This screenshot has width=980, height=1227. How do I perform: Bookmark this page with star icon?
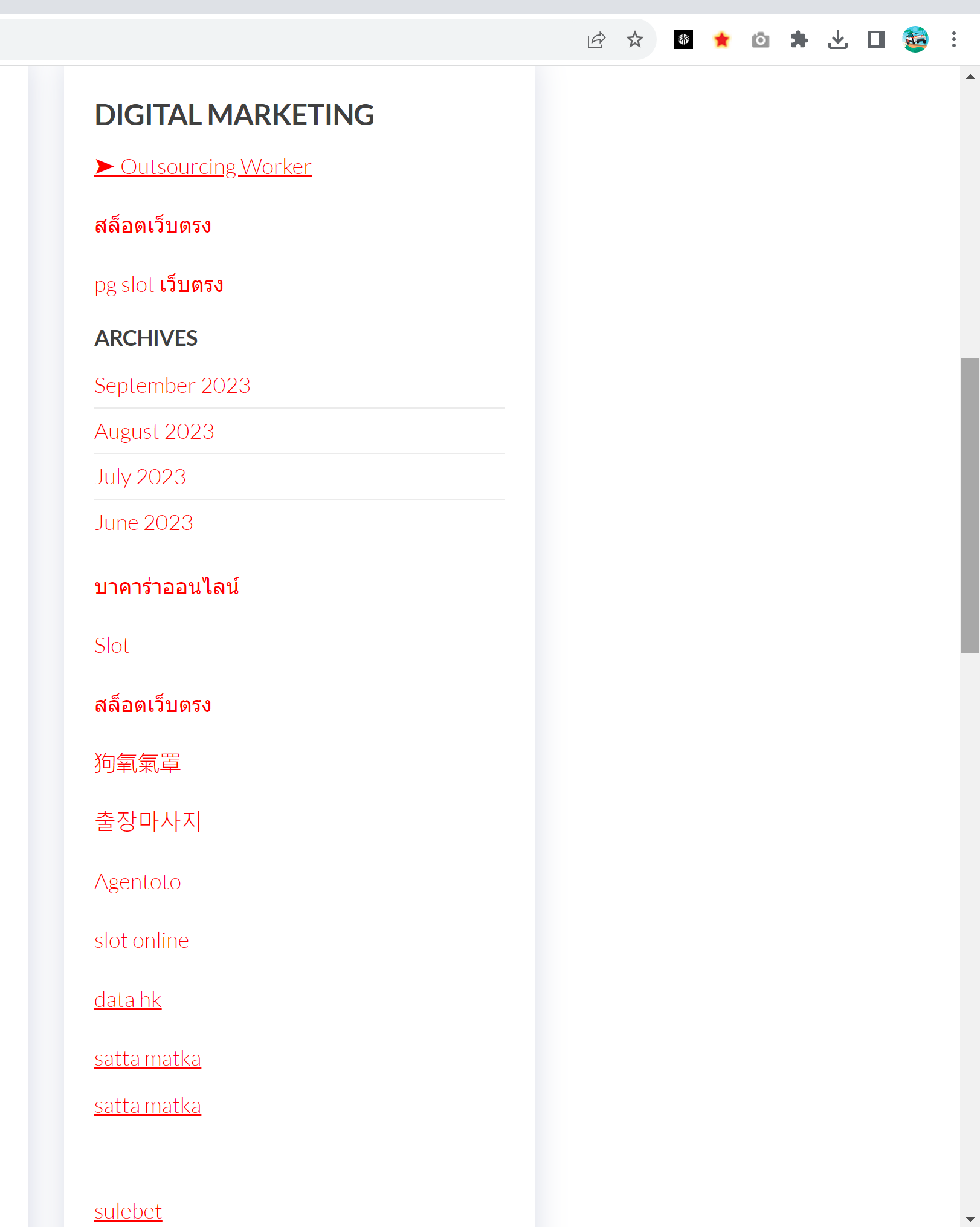634,40
